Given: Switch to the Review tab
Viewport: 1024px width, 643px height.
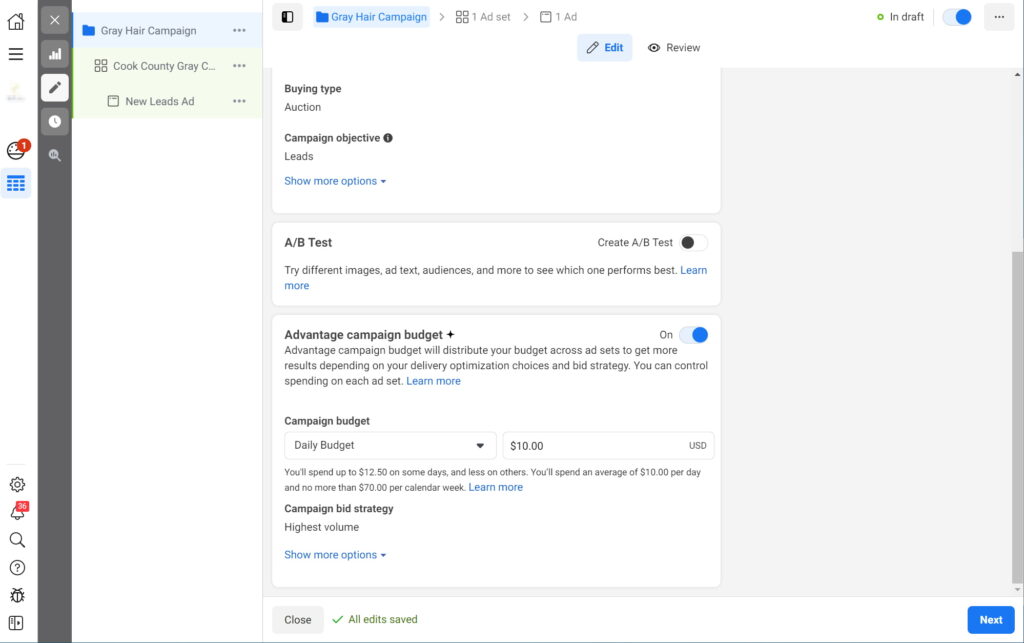Looking at the screenshot, I should [674, 48].
